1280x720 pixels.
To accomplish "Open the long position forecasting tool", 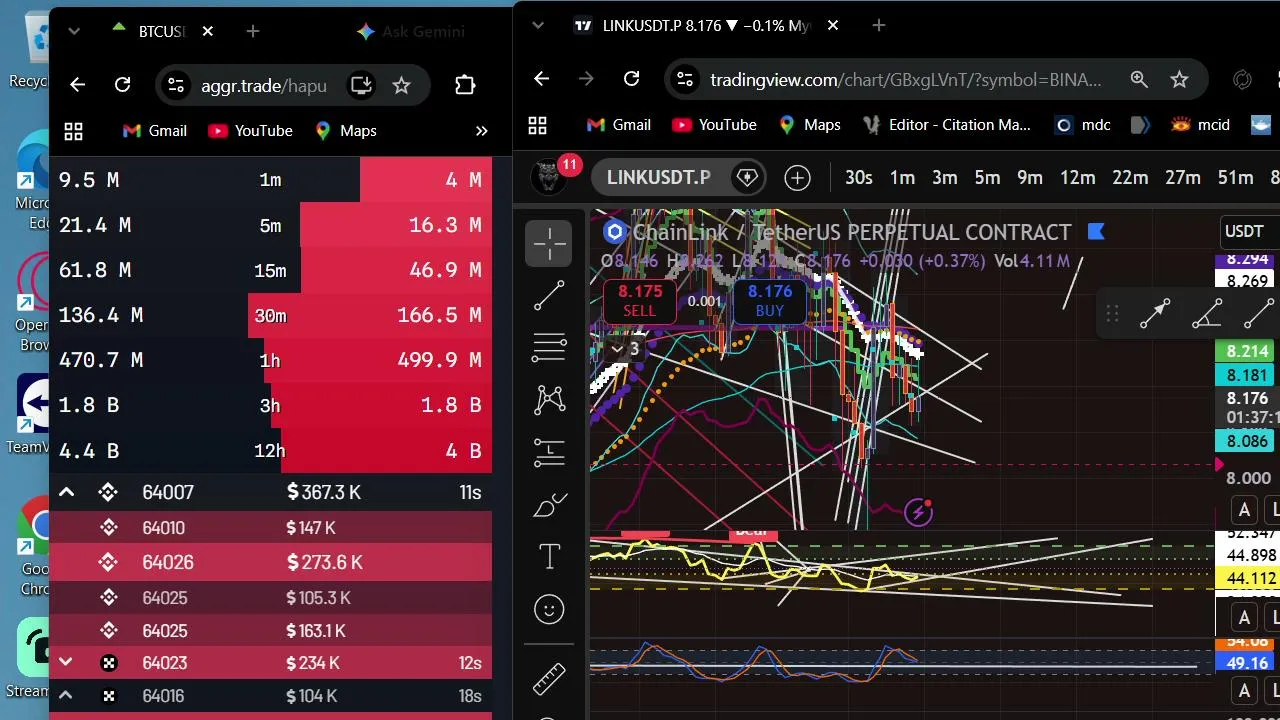I will (x=549, y=452).
